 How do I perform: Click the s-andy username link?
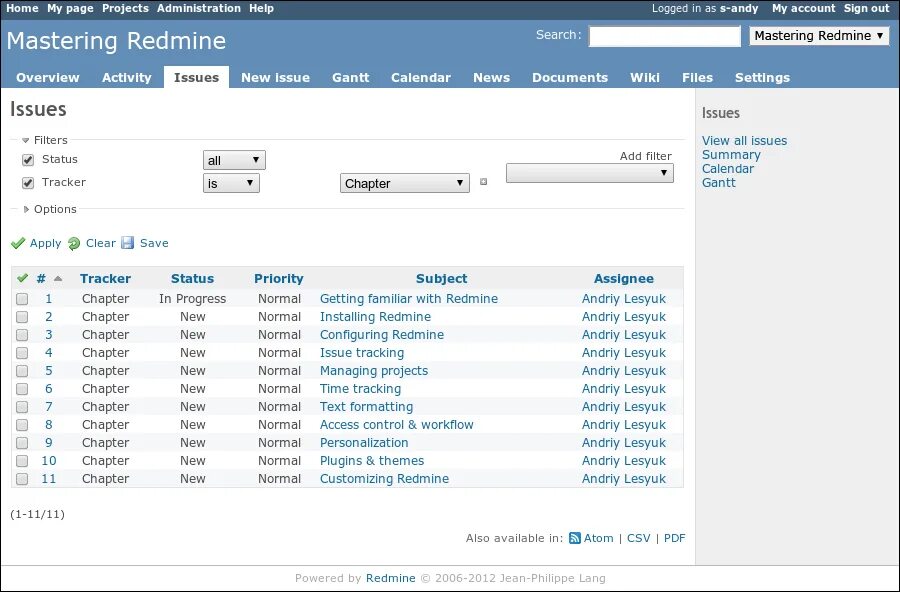(x=739, y=9)
